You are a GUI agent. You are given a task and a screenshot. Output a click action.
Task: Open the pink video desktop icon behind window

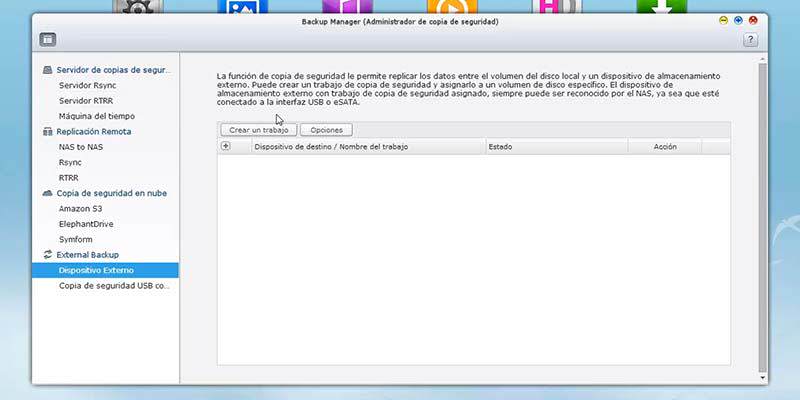click(557, 7)
